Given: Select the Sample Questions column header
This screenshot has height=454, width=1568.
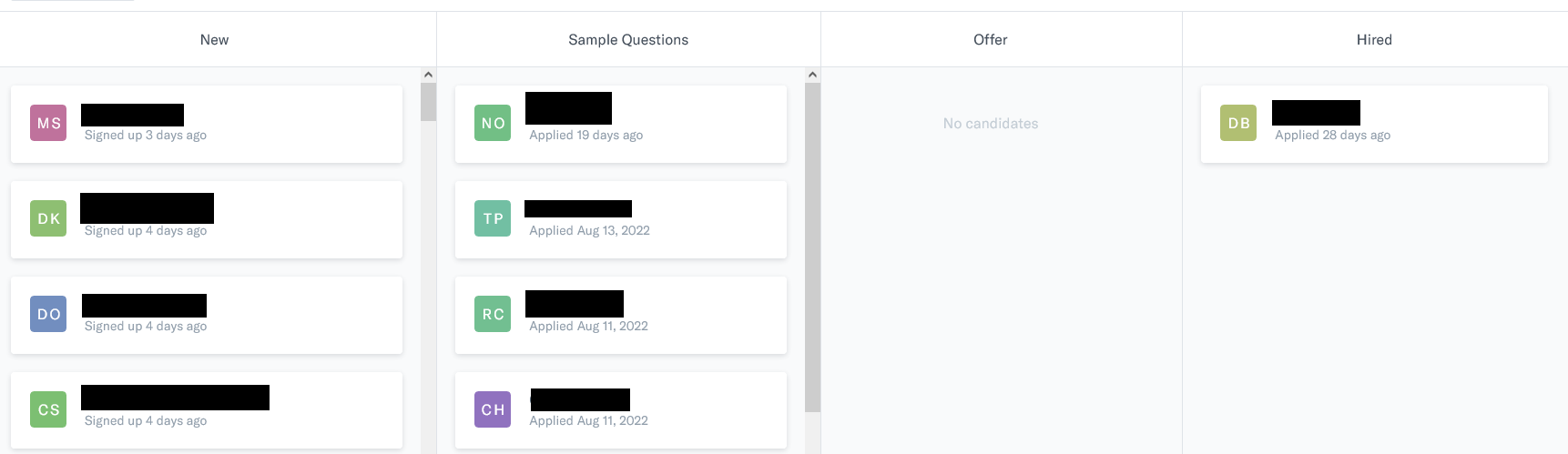Looking at the screenshot, I should pyautogui.click(x=628, y=40).
